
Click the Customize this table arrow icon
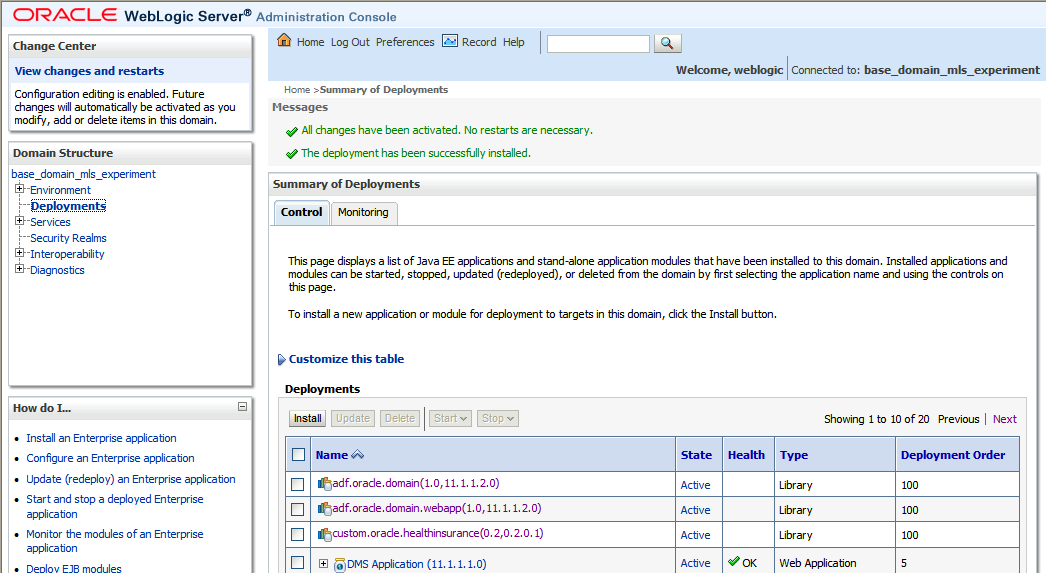282,360
